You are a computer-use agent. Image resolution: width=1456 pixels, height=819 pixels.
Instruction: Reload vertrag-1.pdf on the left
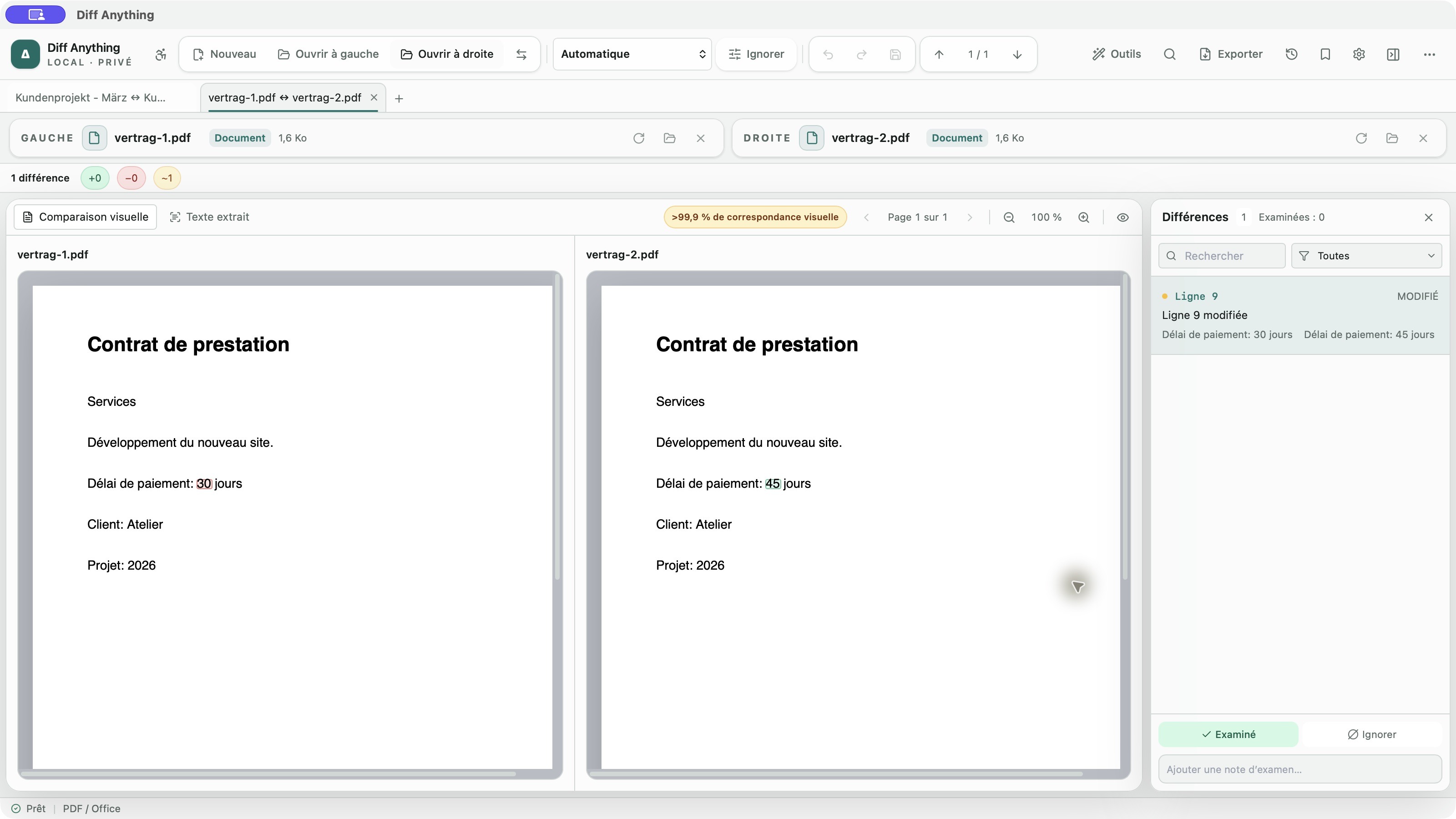point(639,138)
